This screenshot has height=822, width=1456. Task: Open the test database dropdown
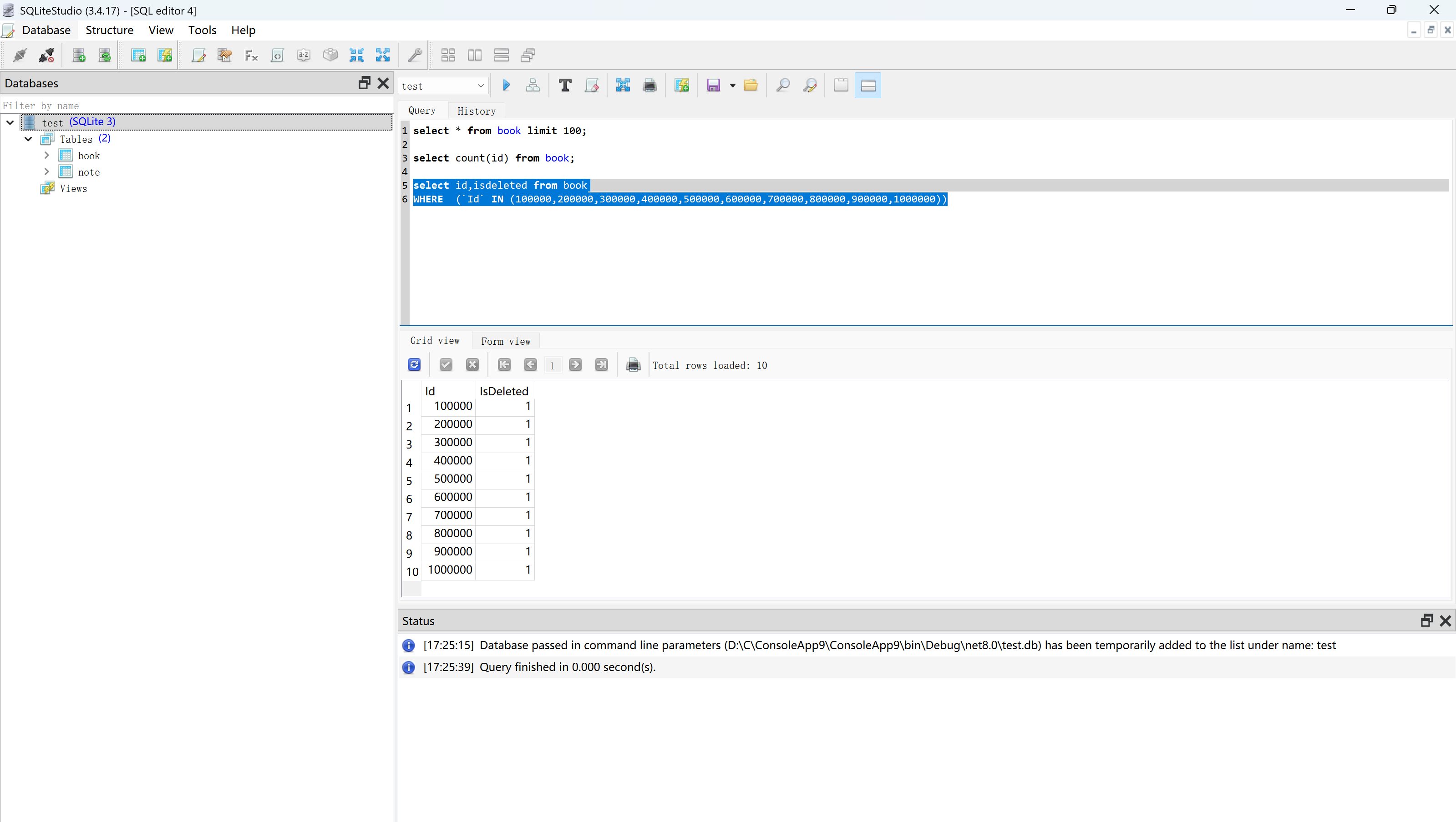[x=442, y=86]
